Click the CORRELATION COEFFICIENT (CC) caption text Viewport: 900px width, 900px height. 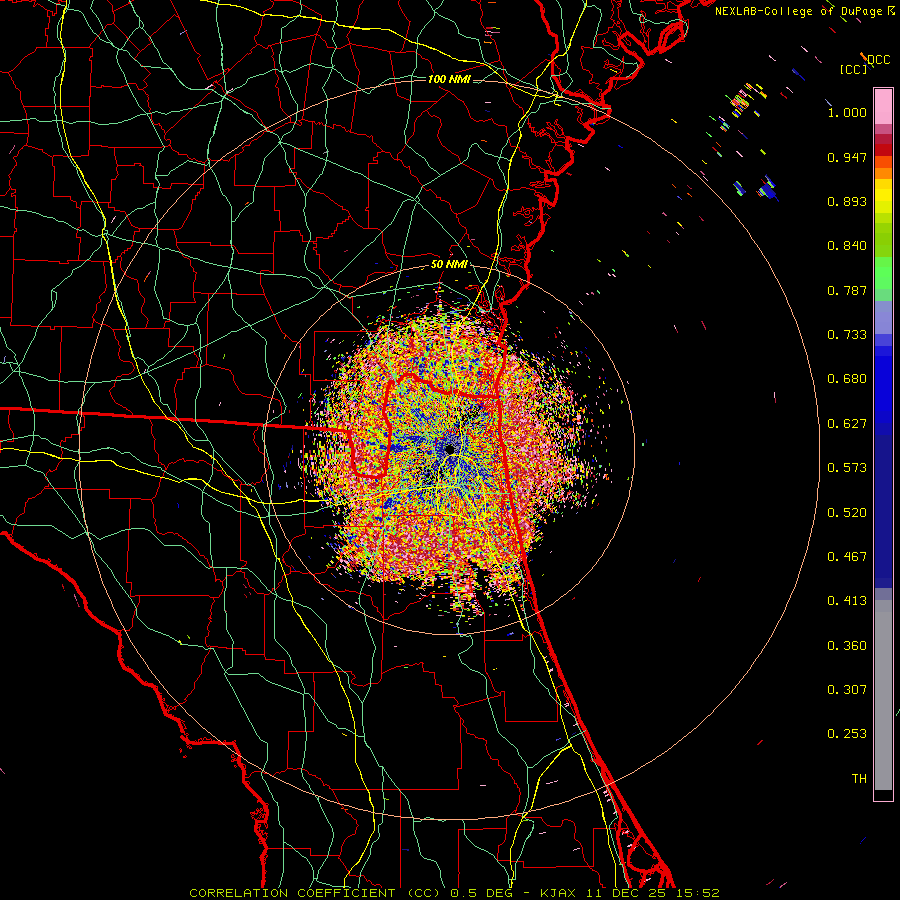click(x=315, y=893)
